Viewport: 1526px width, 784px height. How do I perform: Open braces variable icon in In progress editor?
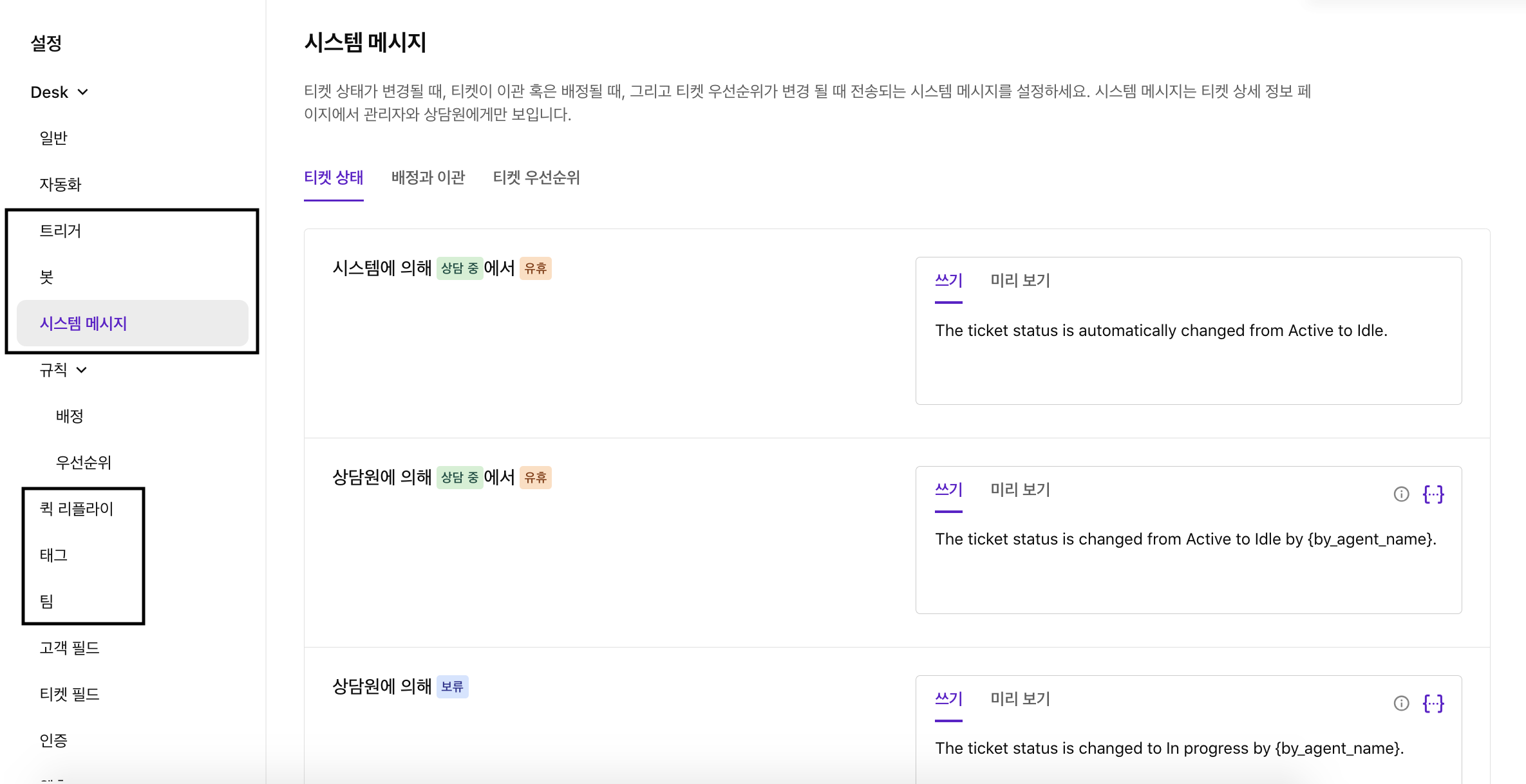tap(1433, 704)
